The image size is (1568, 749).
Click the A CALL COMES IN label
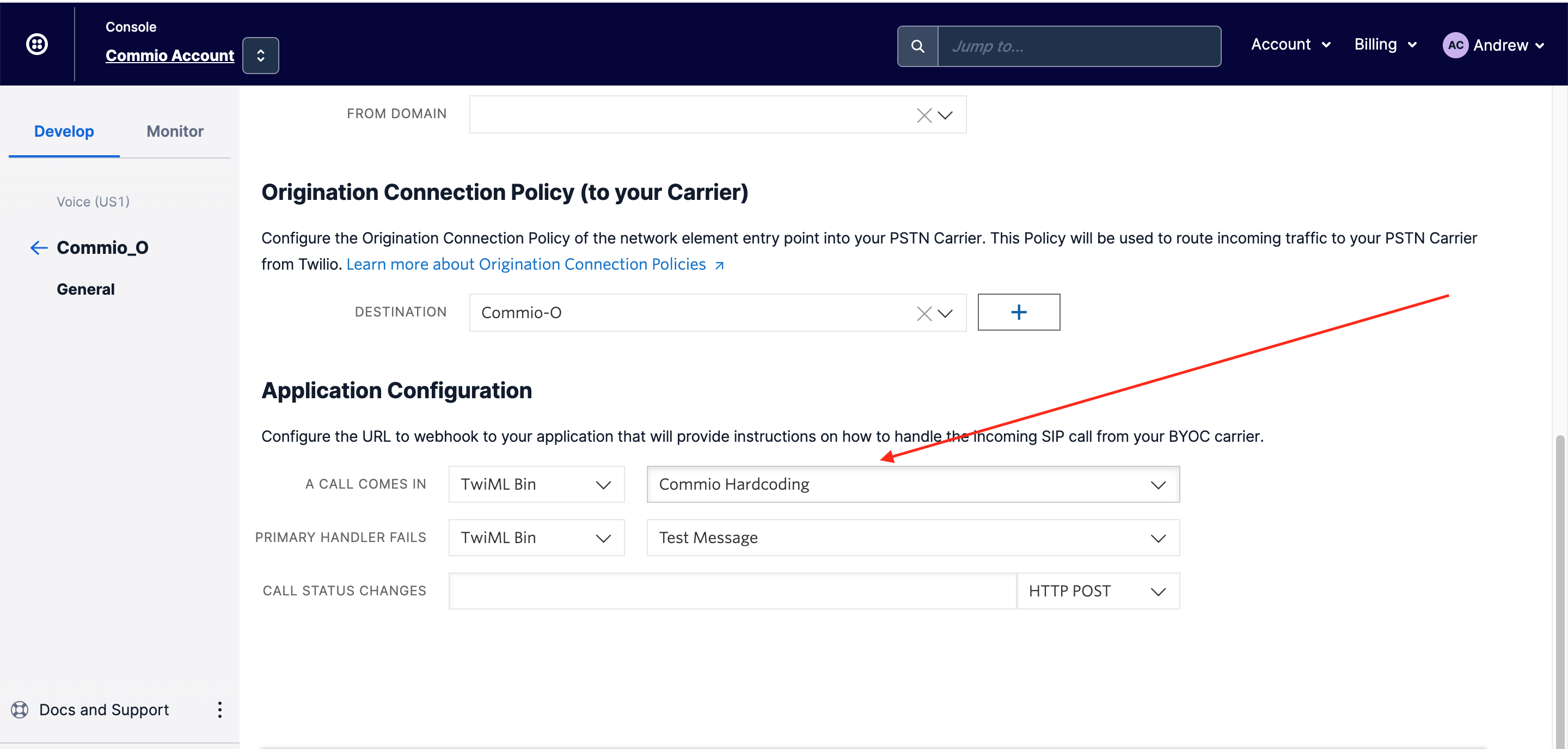[x=365, y=484]
